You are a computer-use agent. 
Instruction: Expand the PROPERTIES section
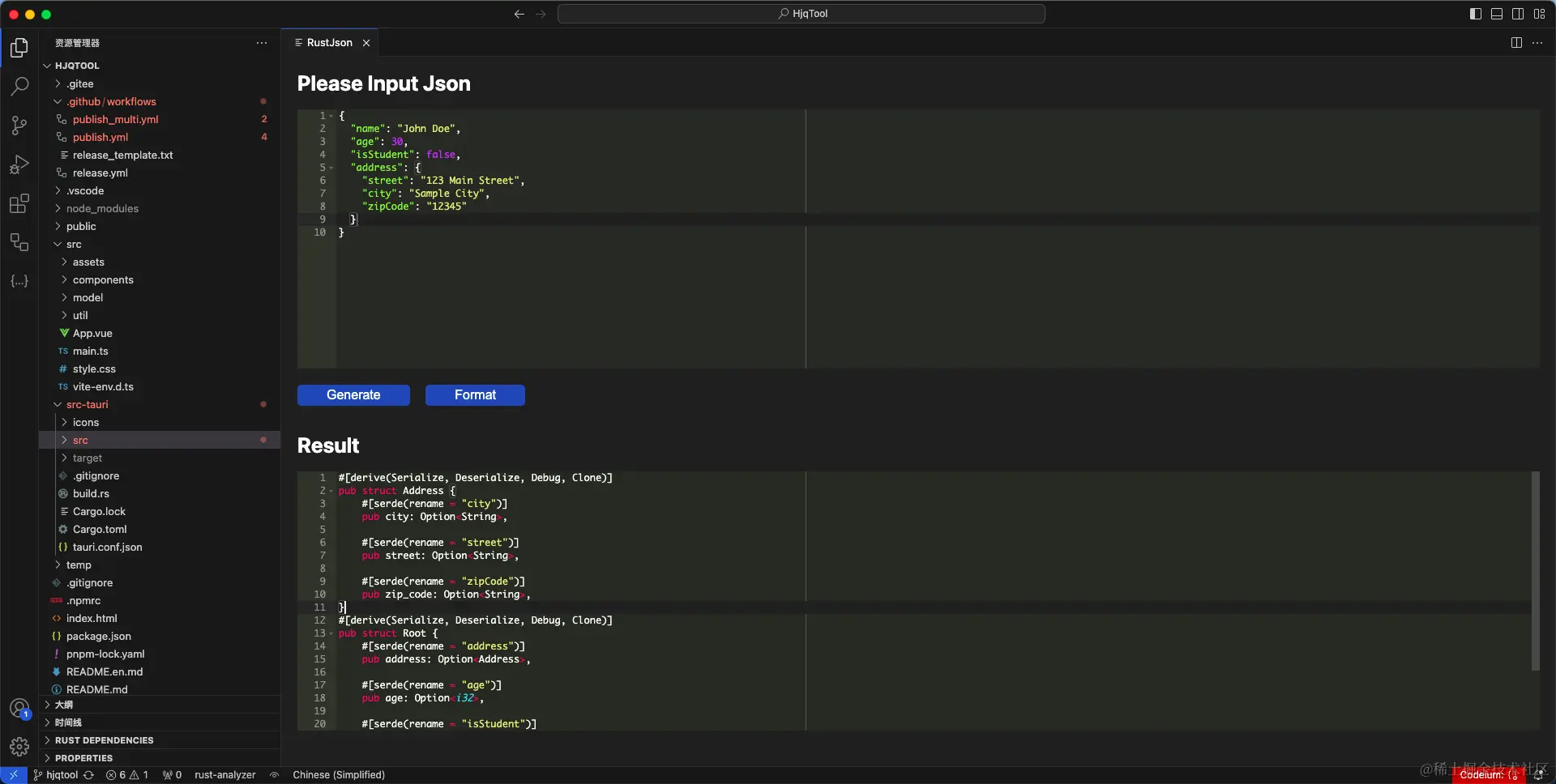coord(160,758)
